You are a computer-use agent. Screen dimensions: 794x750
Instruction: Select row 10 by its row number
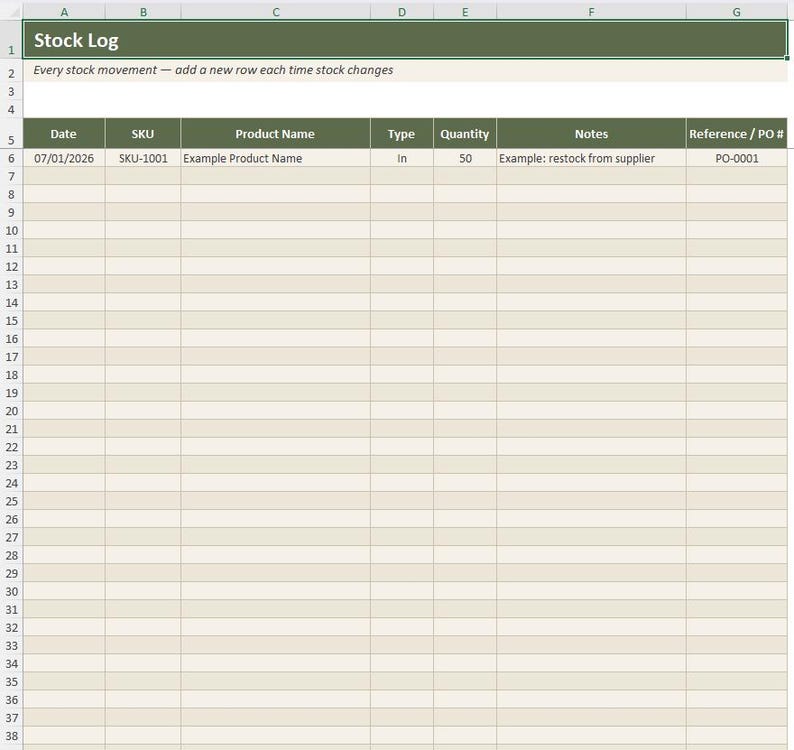11,230
